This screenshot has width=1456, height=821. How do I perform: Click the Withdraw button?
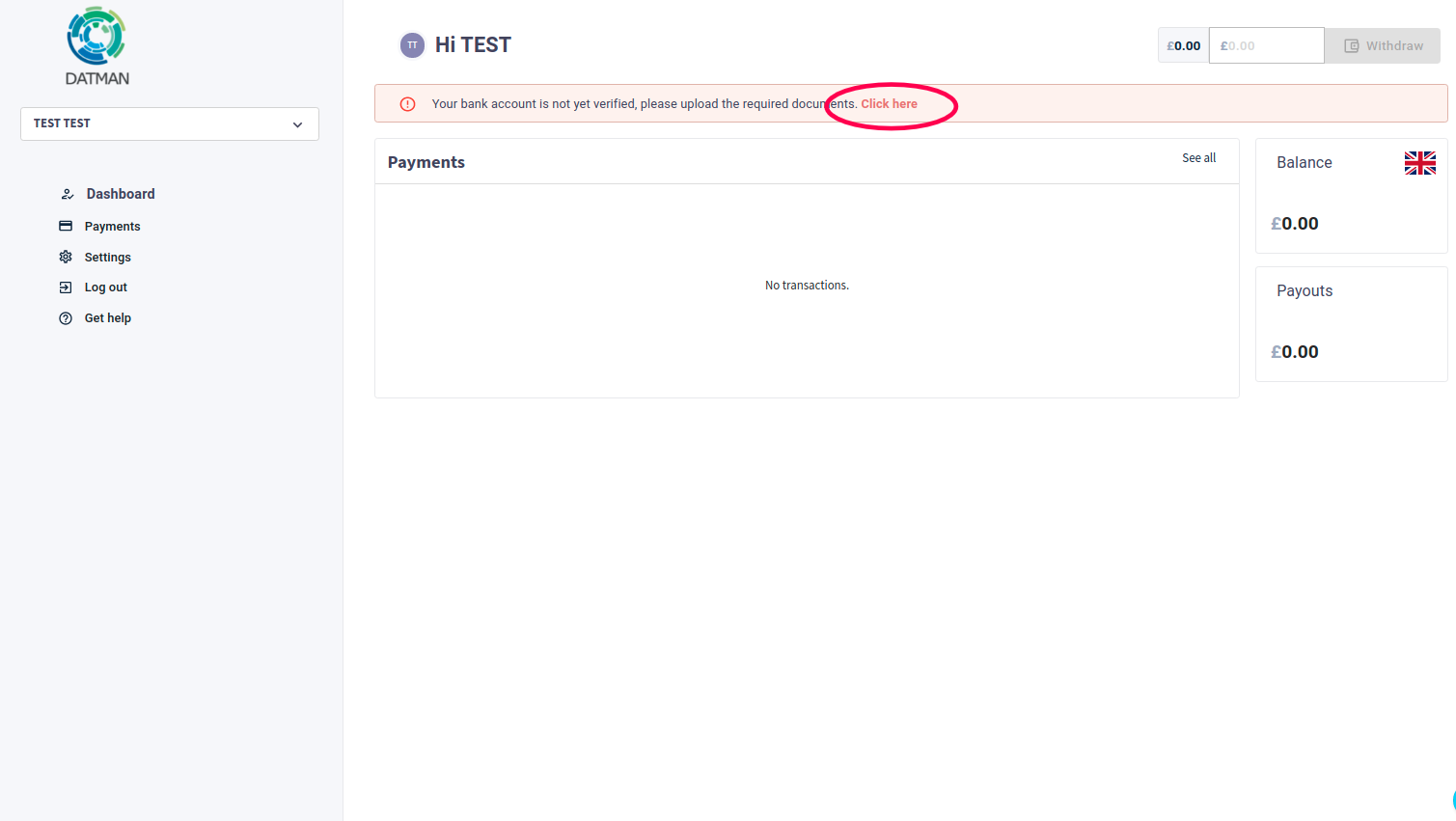click(1382, 45)
